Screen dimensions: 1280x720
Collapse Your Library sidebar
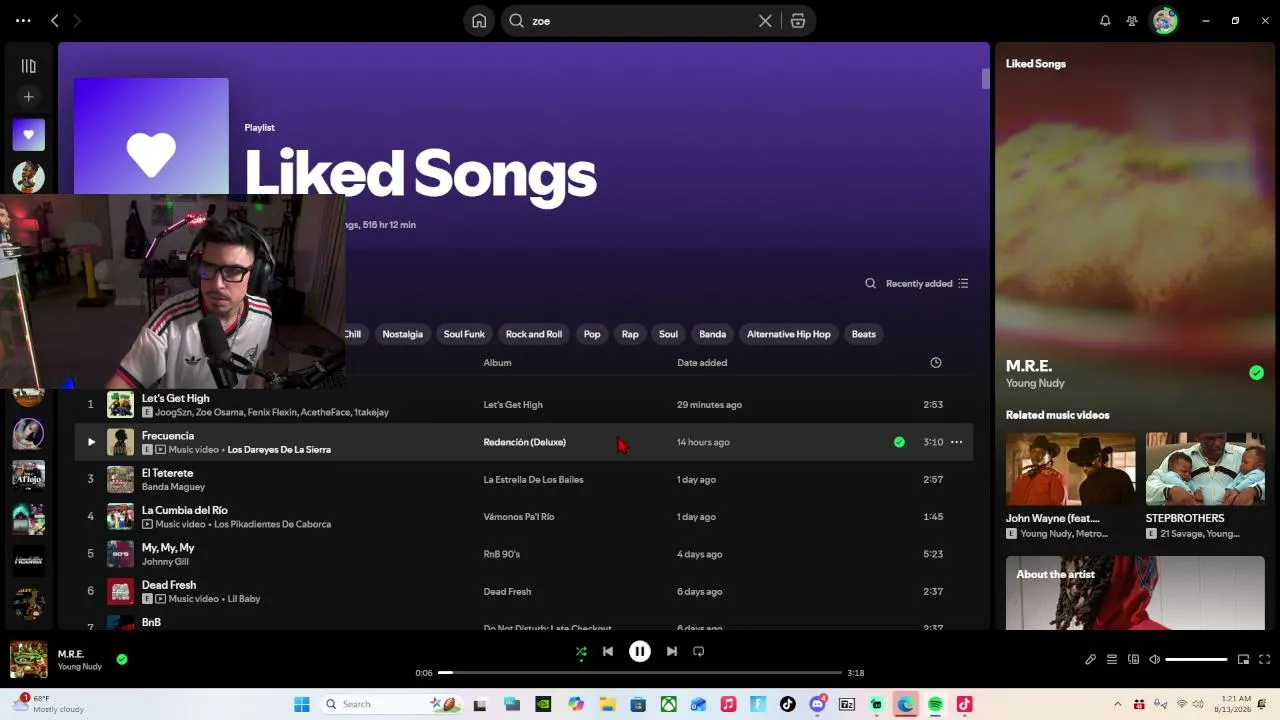[x=29, y=66]
